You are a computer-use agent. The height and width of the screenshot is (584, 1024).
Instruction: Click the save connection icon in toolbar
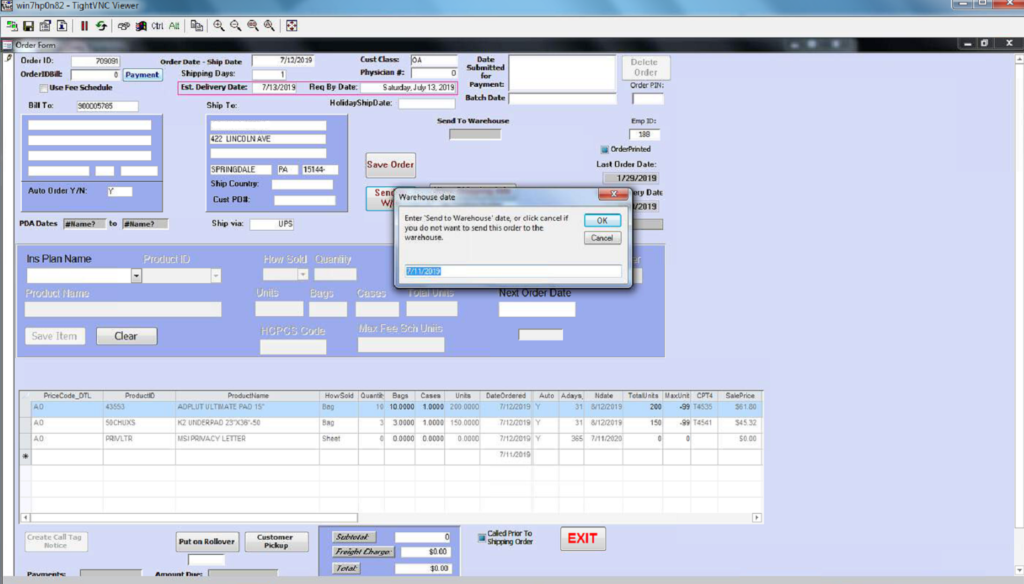coord(28,25)
